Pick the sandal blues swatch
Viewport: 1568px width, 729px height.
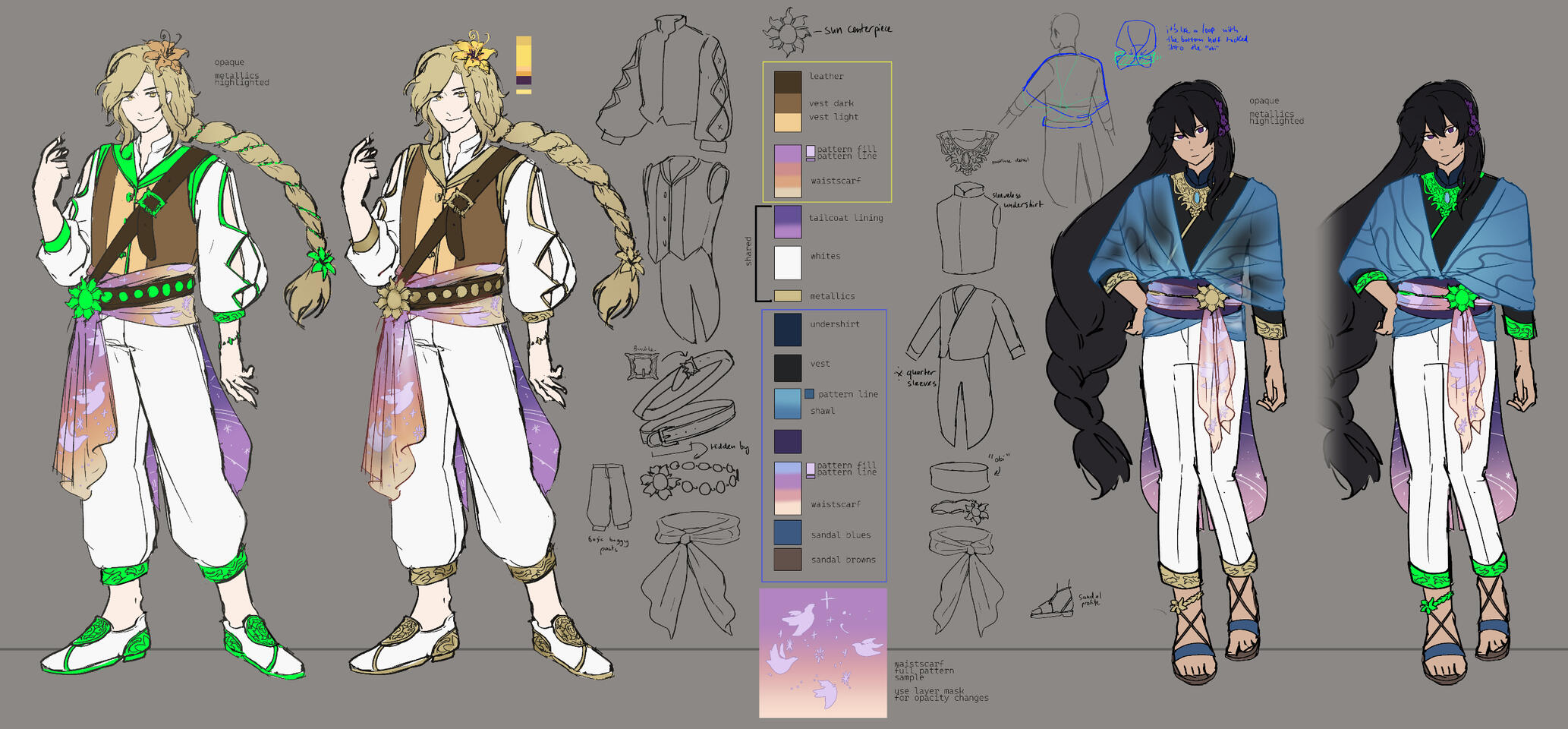(788, 532)
